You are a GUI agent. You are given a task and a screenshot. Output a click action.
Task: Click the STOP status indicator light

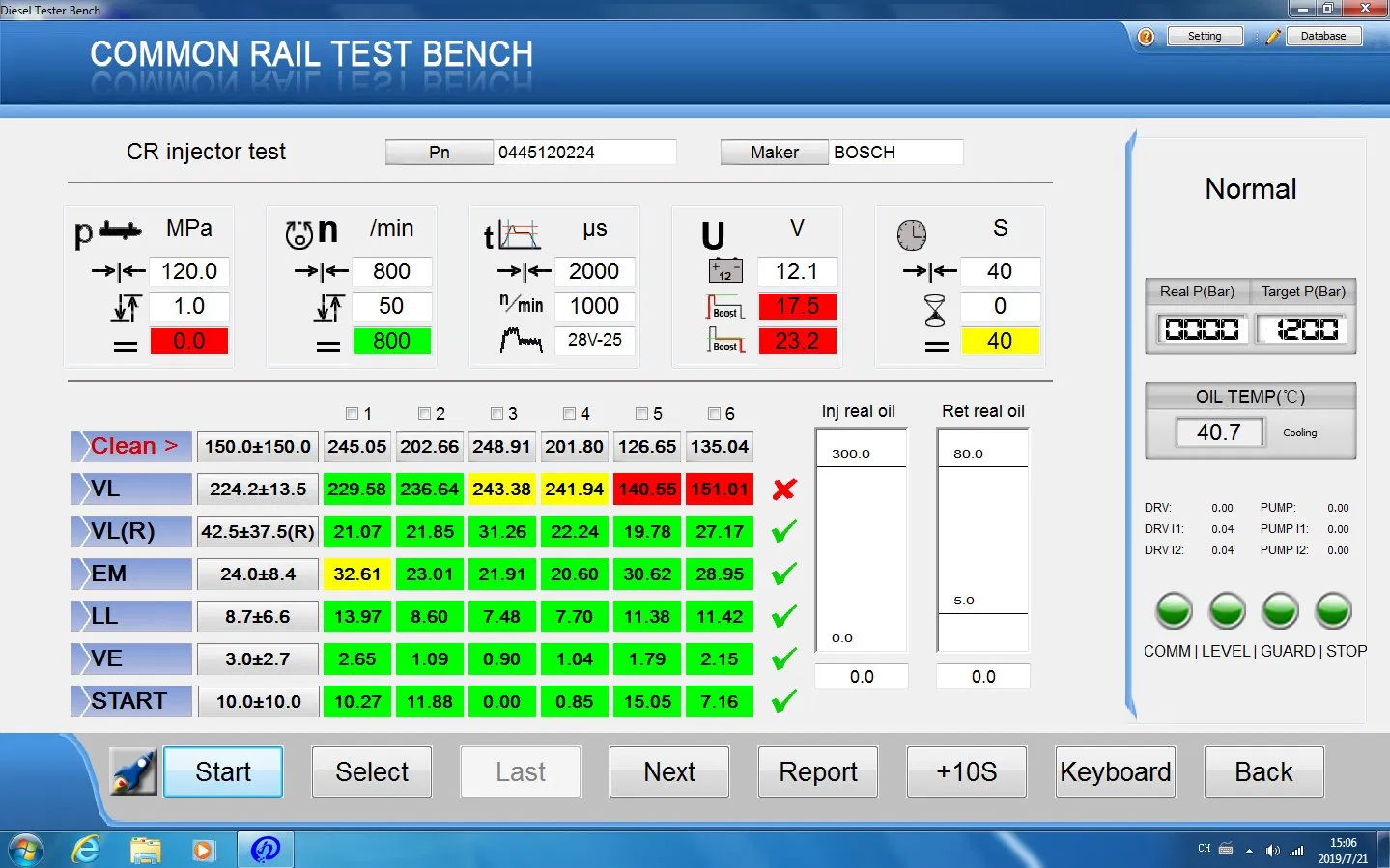1334,610
